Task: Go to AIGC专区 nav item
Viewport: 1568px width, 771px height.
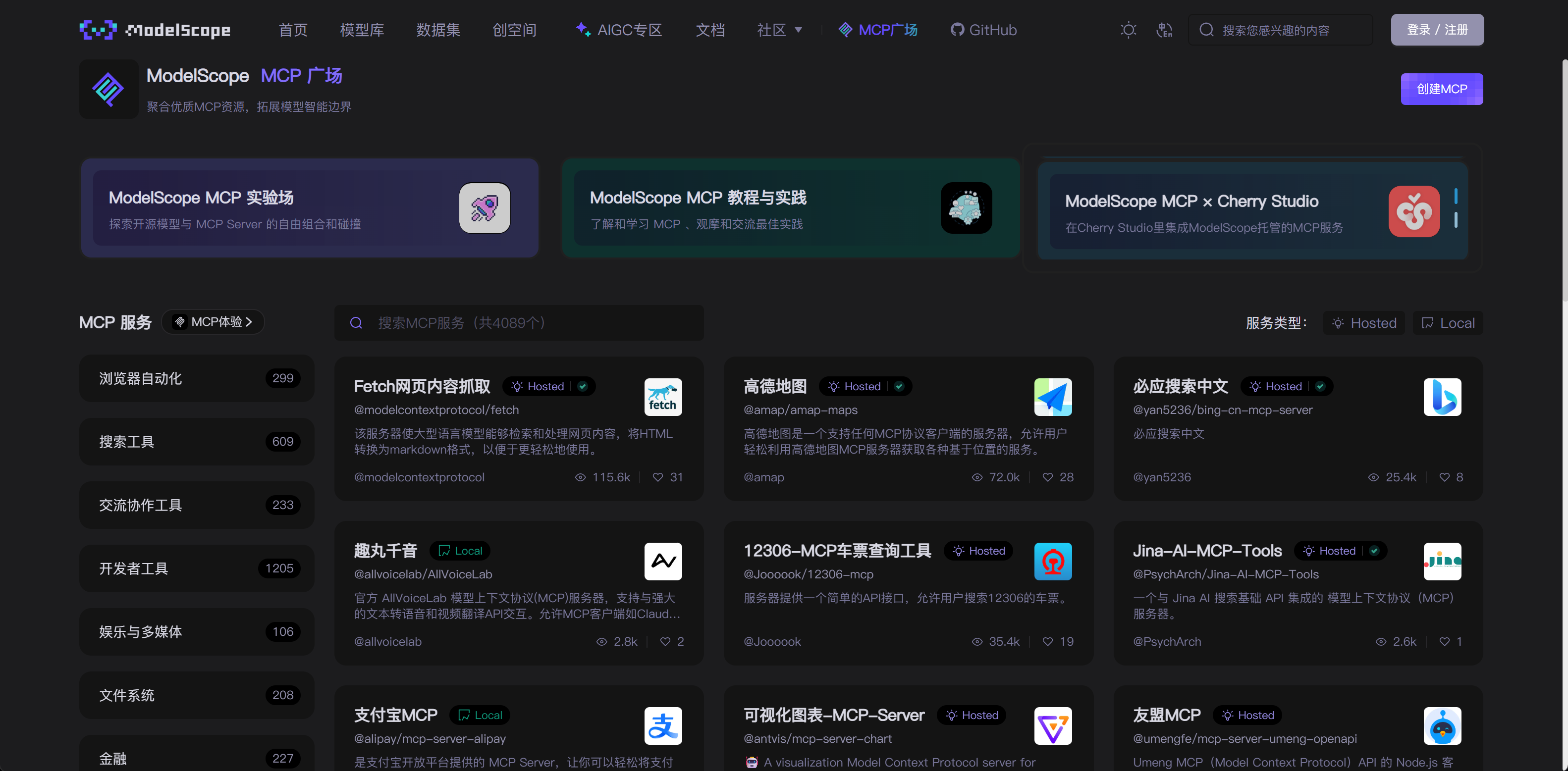Action: 618,30
